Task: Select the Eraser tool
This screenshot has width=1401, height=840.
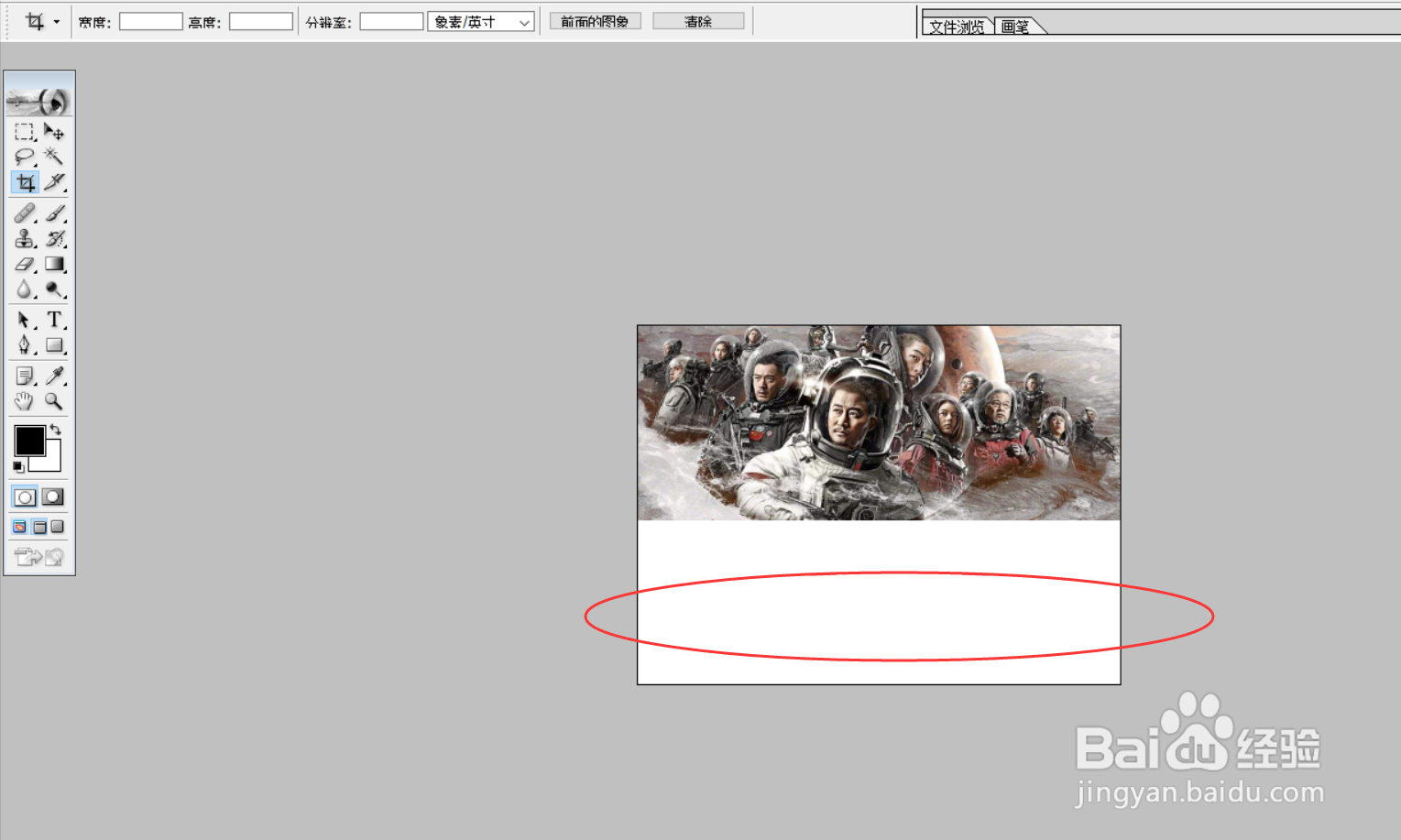Action: pyautogui.click(x=25, y=264)
